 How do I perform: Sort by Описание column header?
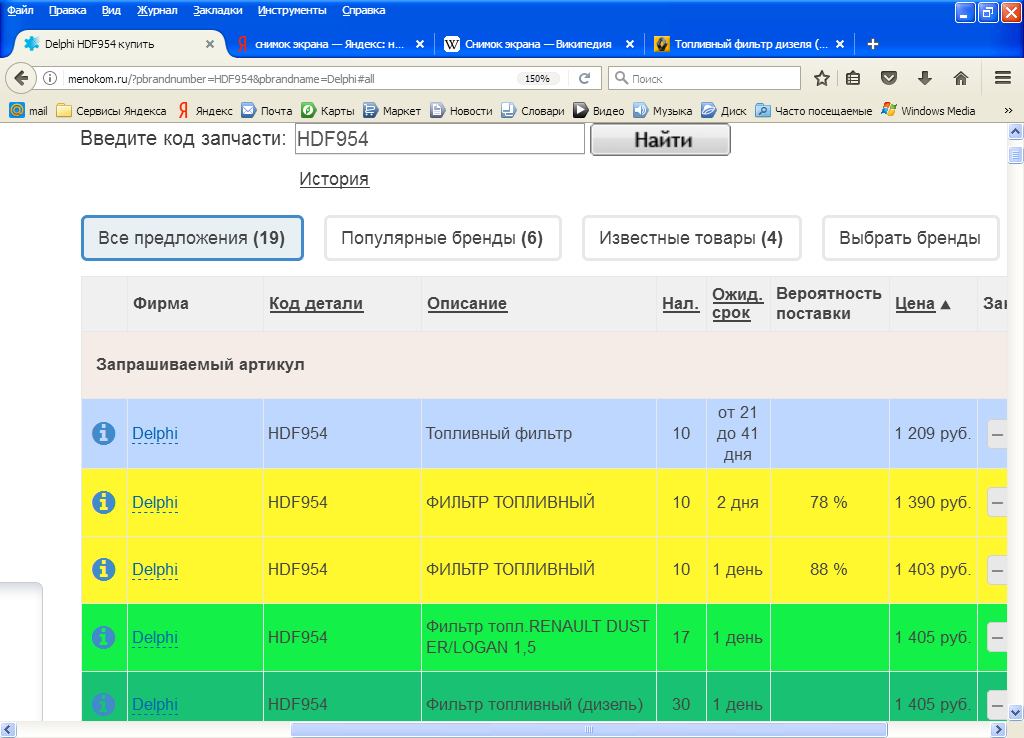[x=467, y=304]
